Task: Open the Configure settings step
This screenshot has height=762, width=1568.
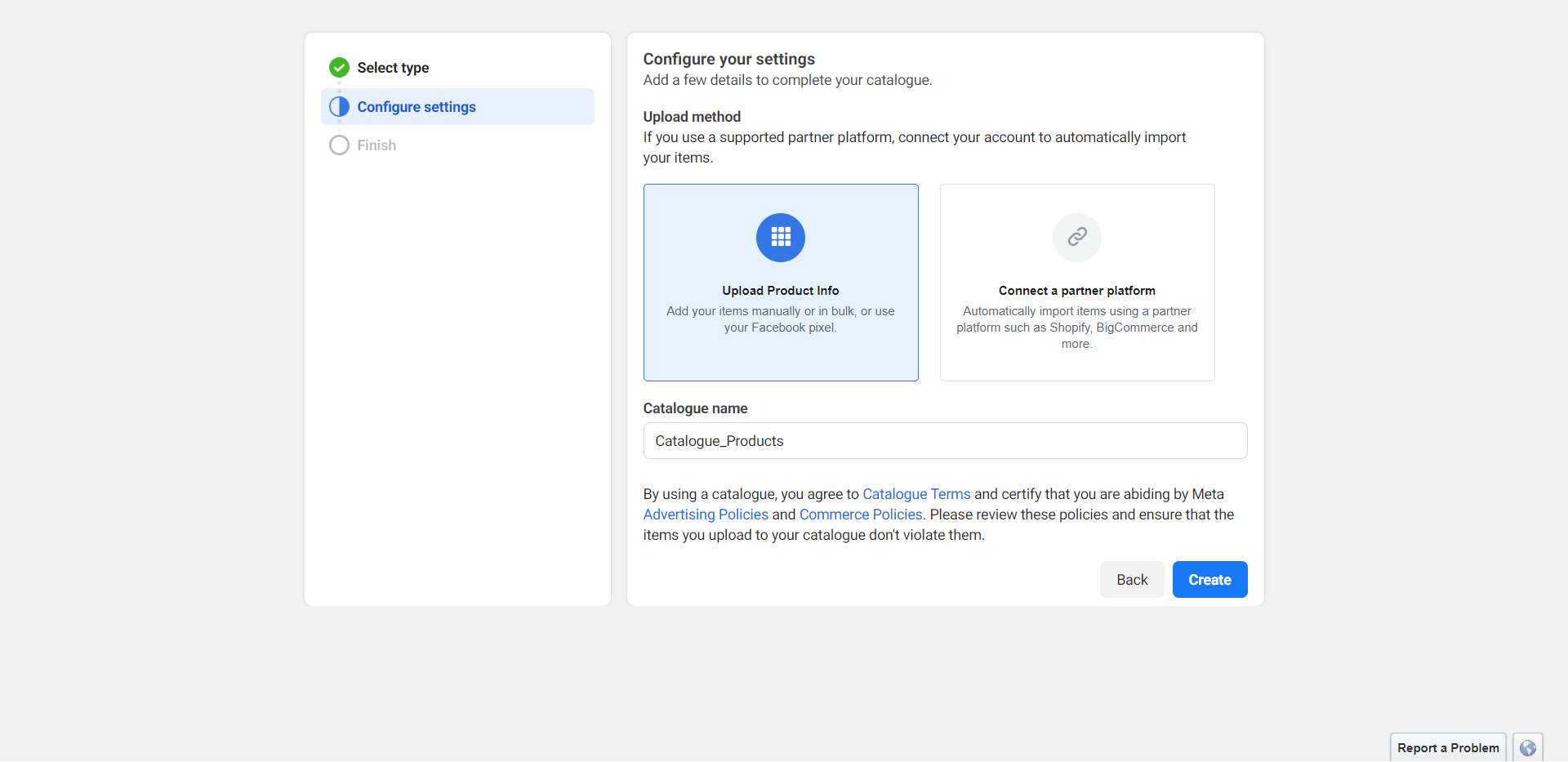Action: point(457,107)
